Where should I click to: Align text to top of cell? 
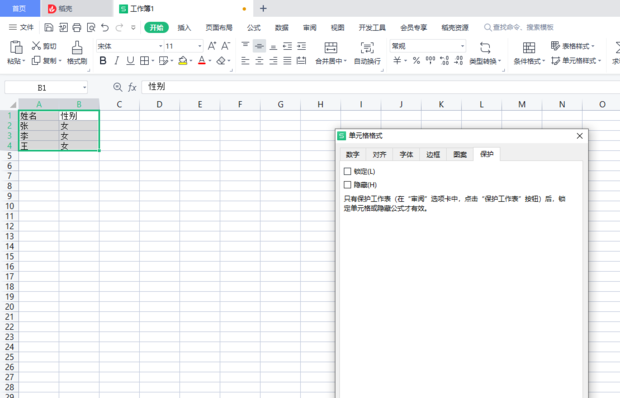pos(245,46)
